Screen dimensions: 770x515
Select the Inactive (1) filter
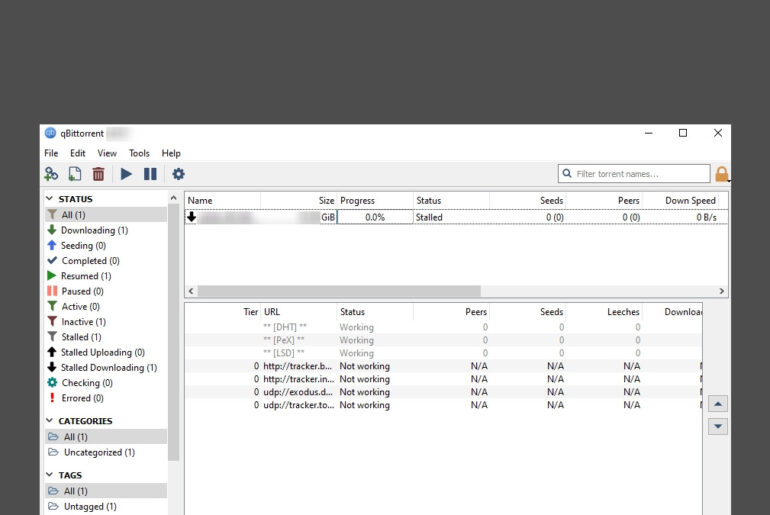(106, 322)
